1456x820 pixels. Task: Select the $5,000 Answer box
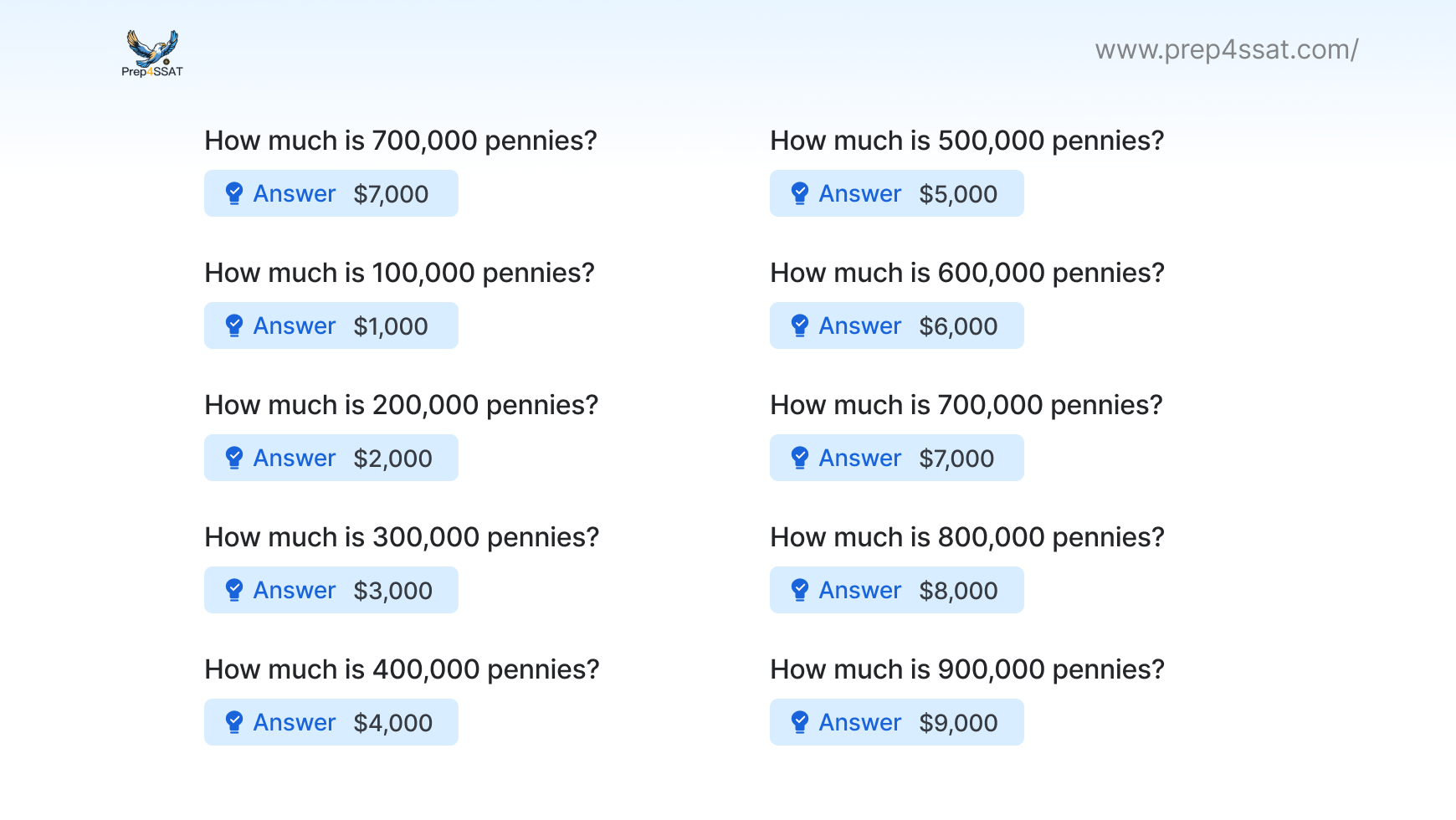[x=896, y=193]
